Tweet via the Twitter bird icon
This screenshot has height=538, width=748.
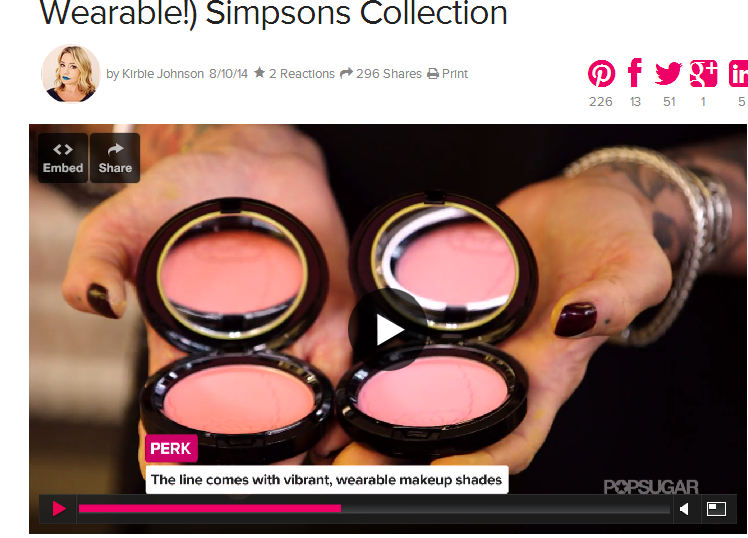click(668, 73)
